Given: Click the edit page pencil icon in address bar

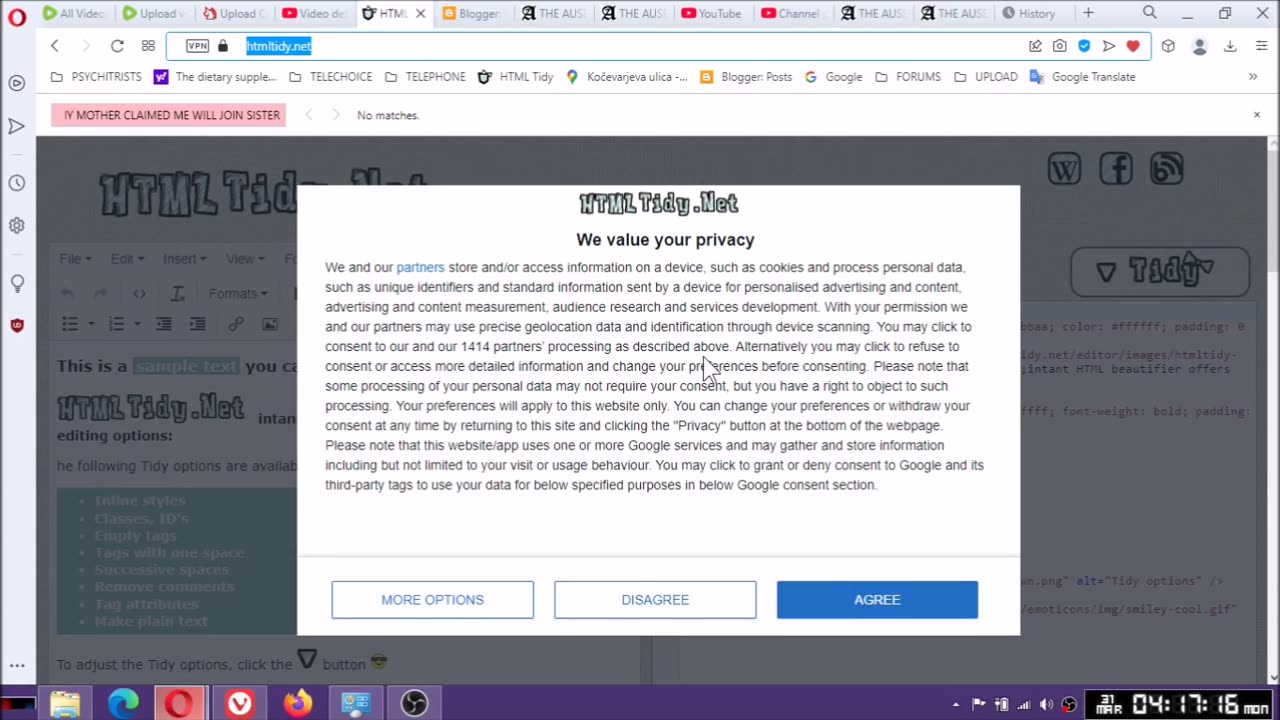Looking at the screenshot, I should [1035, 46].
